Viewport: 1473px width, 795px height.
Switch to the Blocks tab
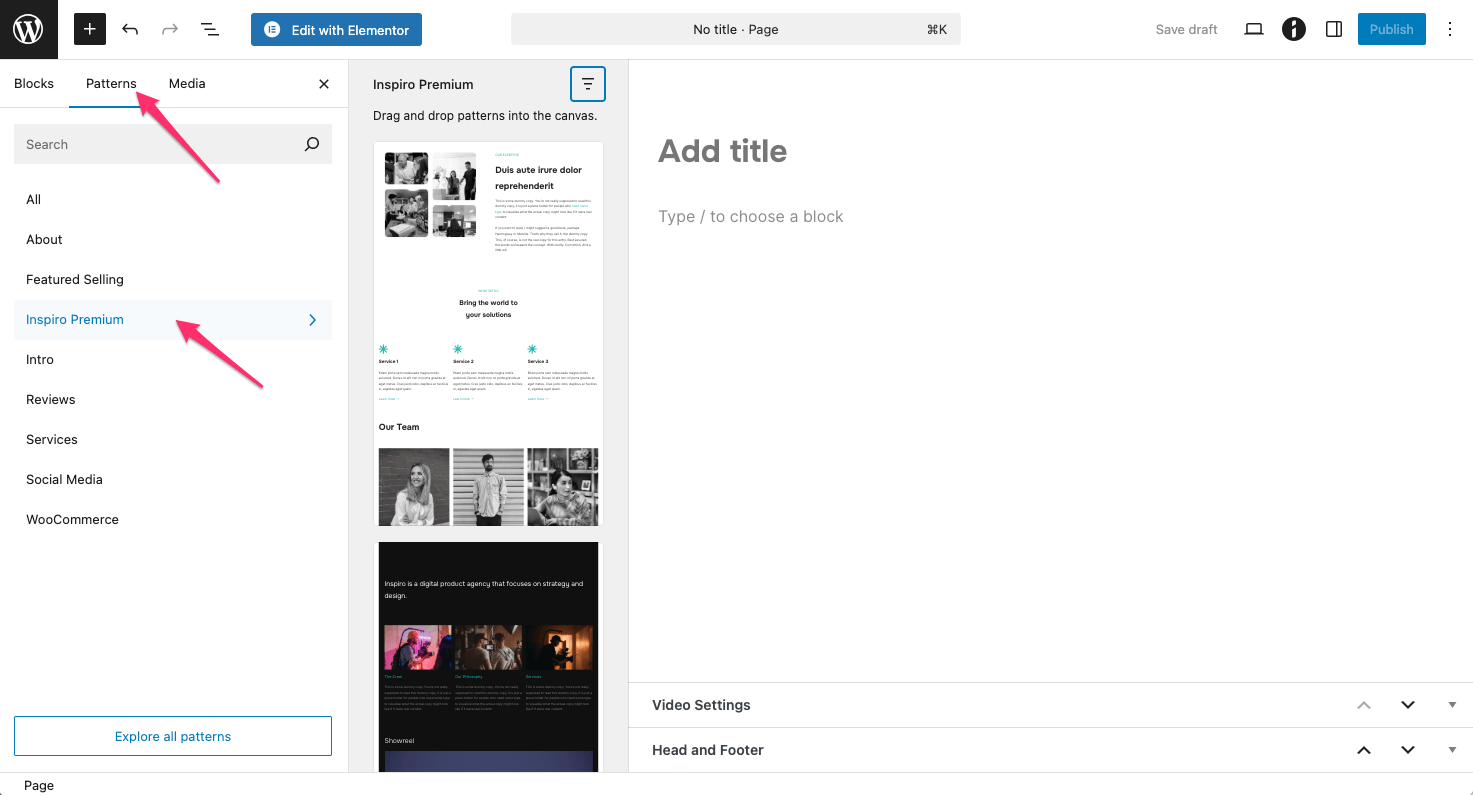[x=34, y=84]
